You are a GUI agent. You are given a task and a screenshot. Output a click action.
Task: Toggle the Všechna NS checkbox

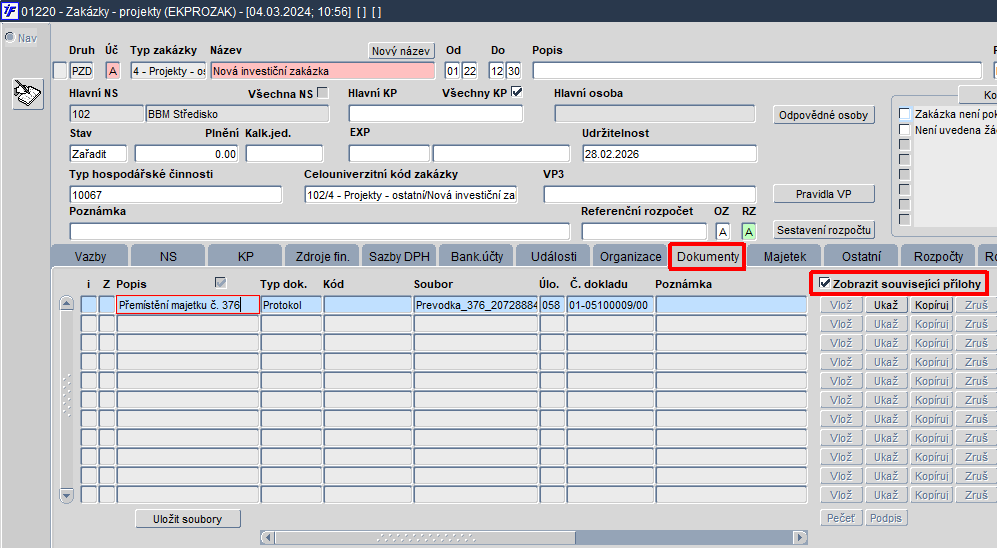323,93
